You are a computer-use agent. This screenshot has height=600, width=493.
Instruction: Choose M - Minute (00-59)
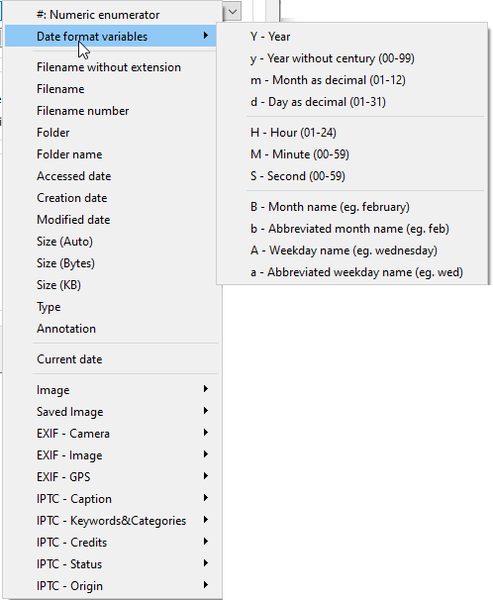[x=353, y=154]
